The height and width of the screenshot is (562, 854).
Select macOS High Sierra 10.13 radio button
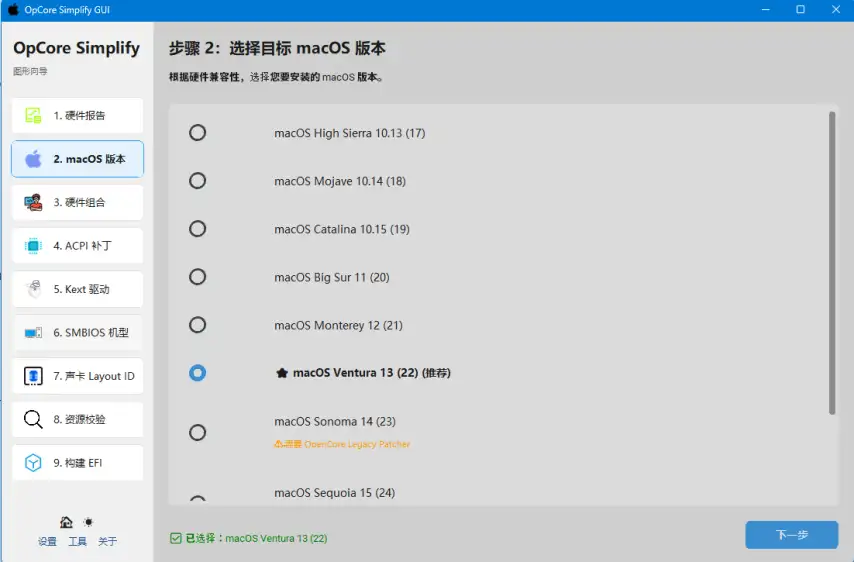click(x=198, y=133)
